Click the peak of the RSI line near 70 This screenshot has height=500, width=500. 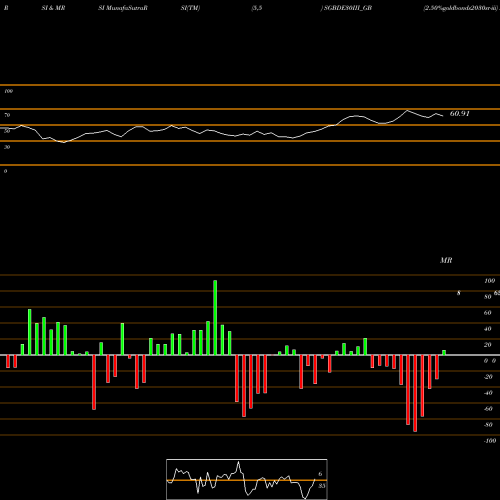(x=407, y=110)
